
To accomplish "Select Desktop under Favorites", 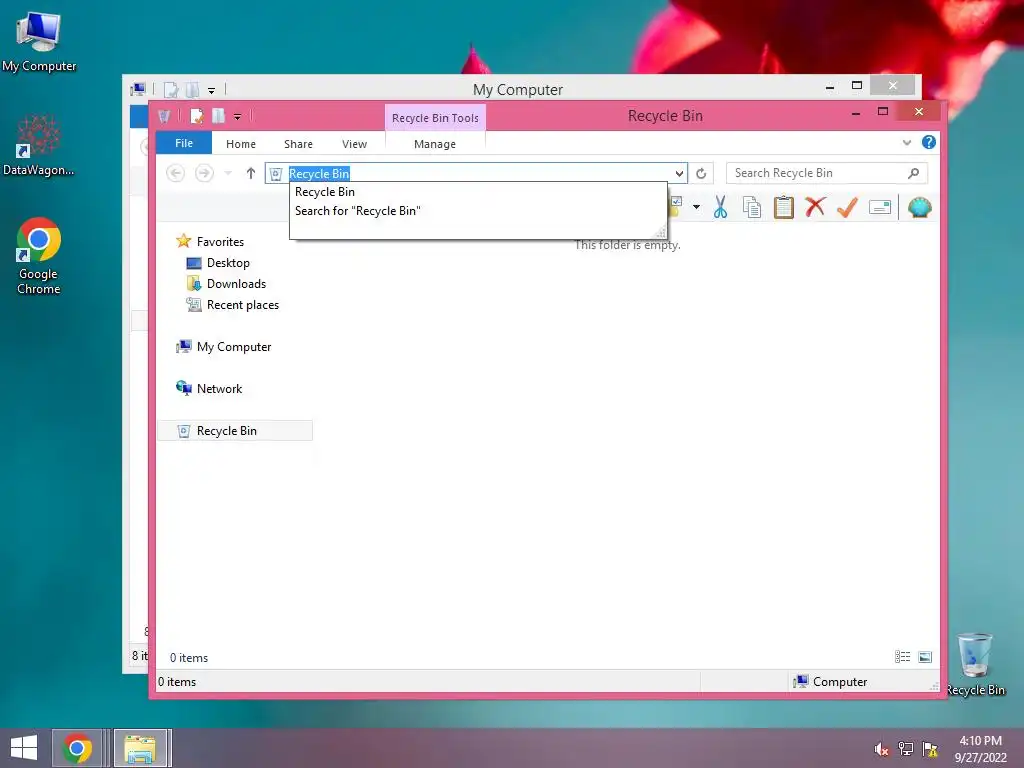I will (228, 263).
